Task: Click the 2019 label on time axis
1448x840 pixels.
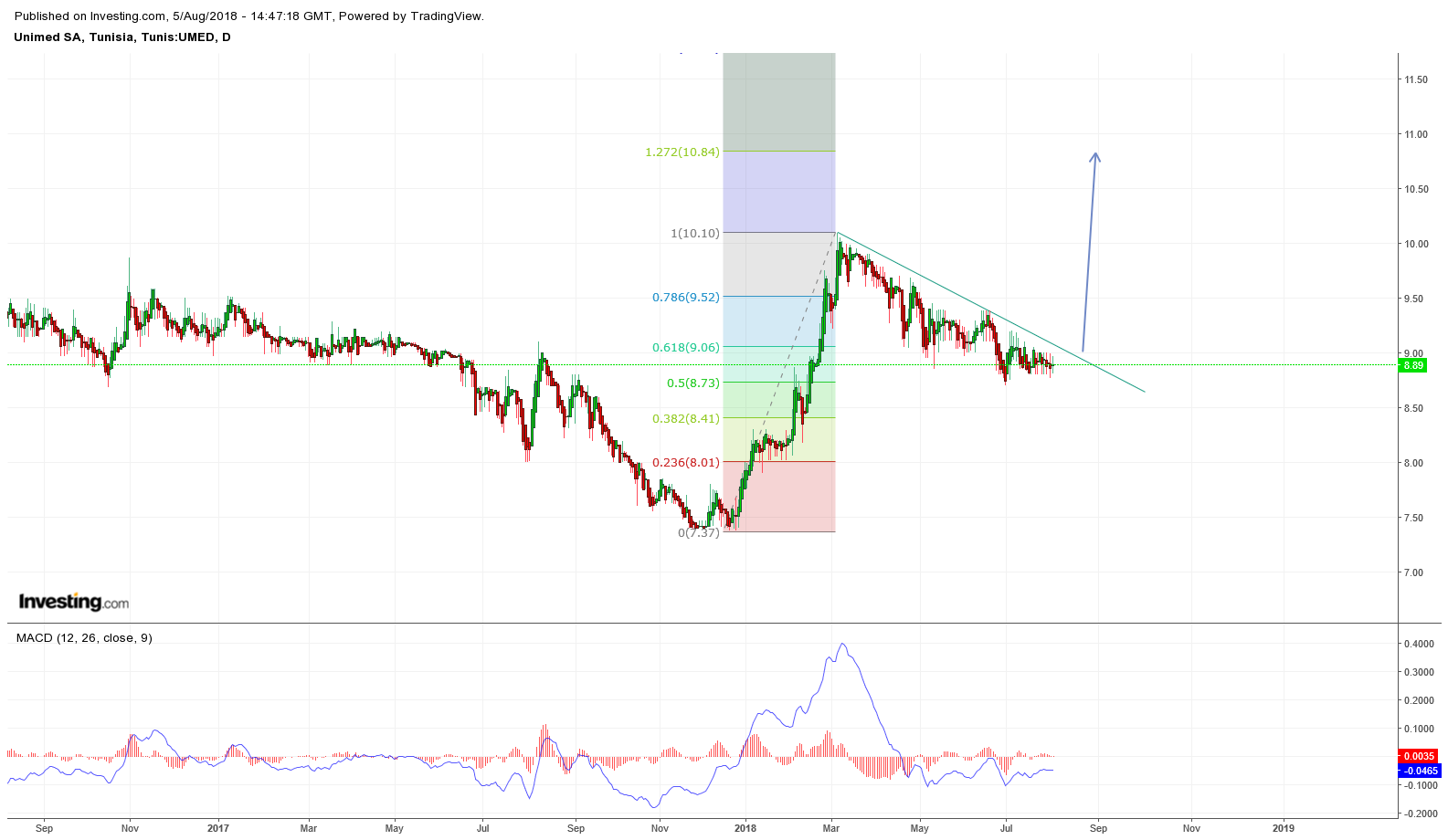Action: (x=1284, y=828)
